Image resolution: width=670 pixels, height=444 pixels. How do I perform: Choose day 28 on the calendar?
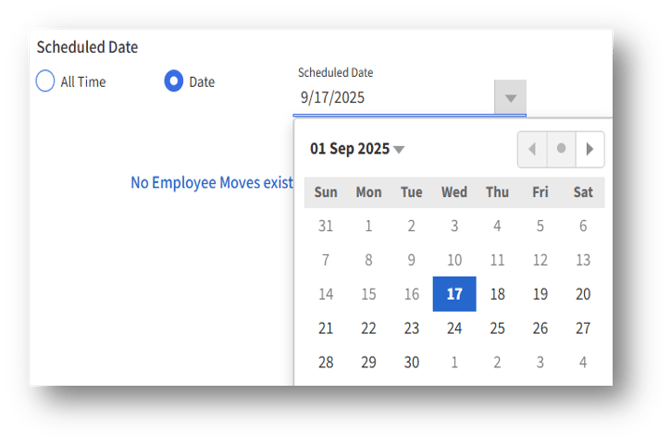click(x=326, y=362)
